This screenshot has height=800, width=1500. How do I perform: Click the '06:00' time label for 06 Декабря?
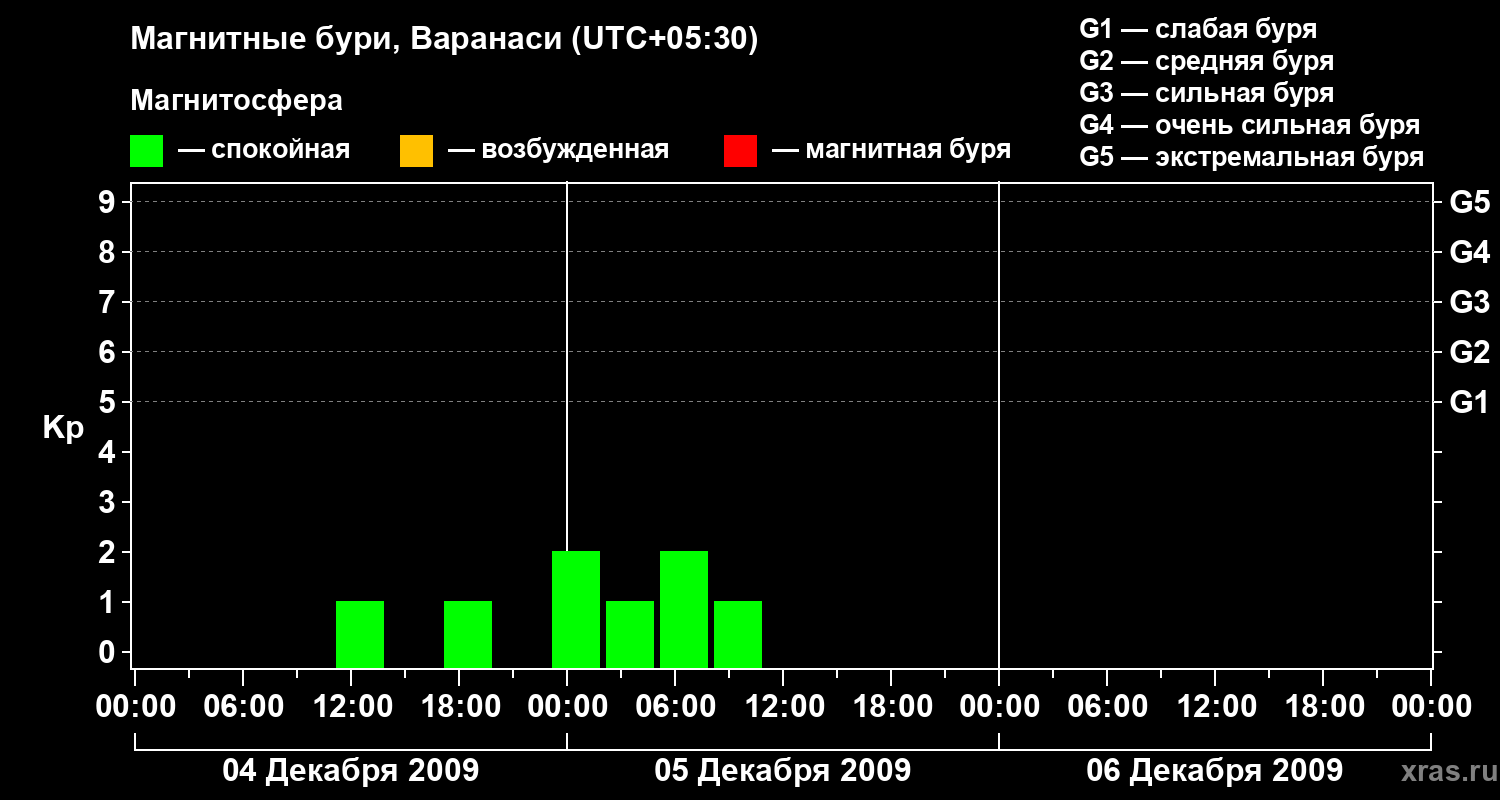click(1107, 707)
